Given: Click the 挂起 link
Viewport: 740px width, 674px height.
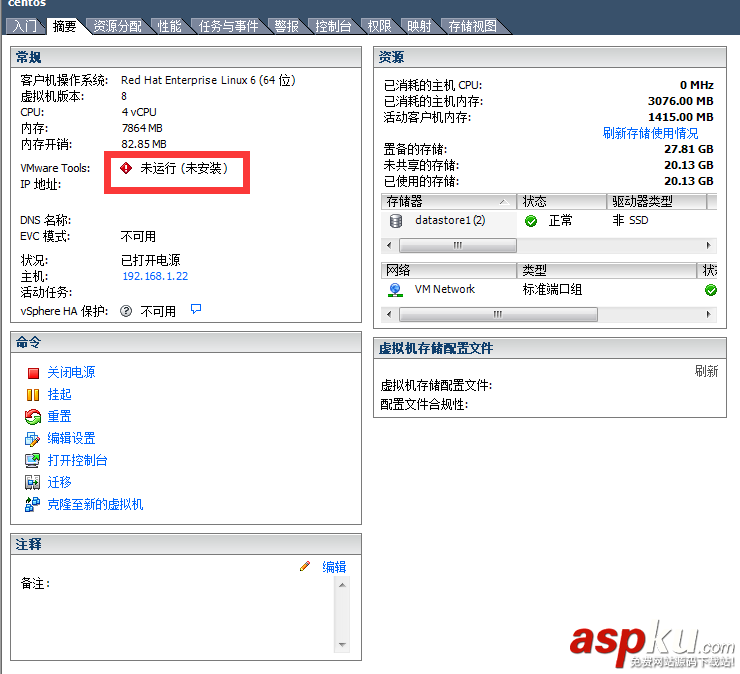Looking at the screenshot, I should point(59,395).
